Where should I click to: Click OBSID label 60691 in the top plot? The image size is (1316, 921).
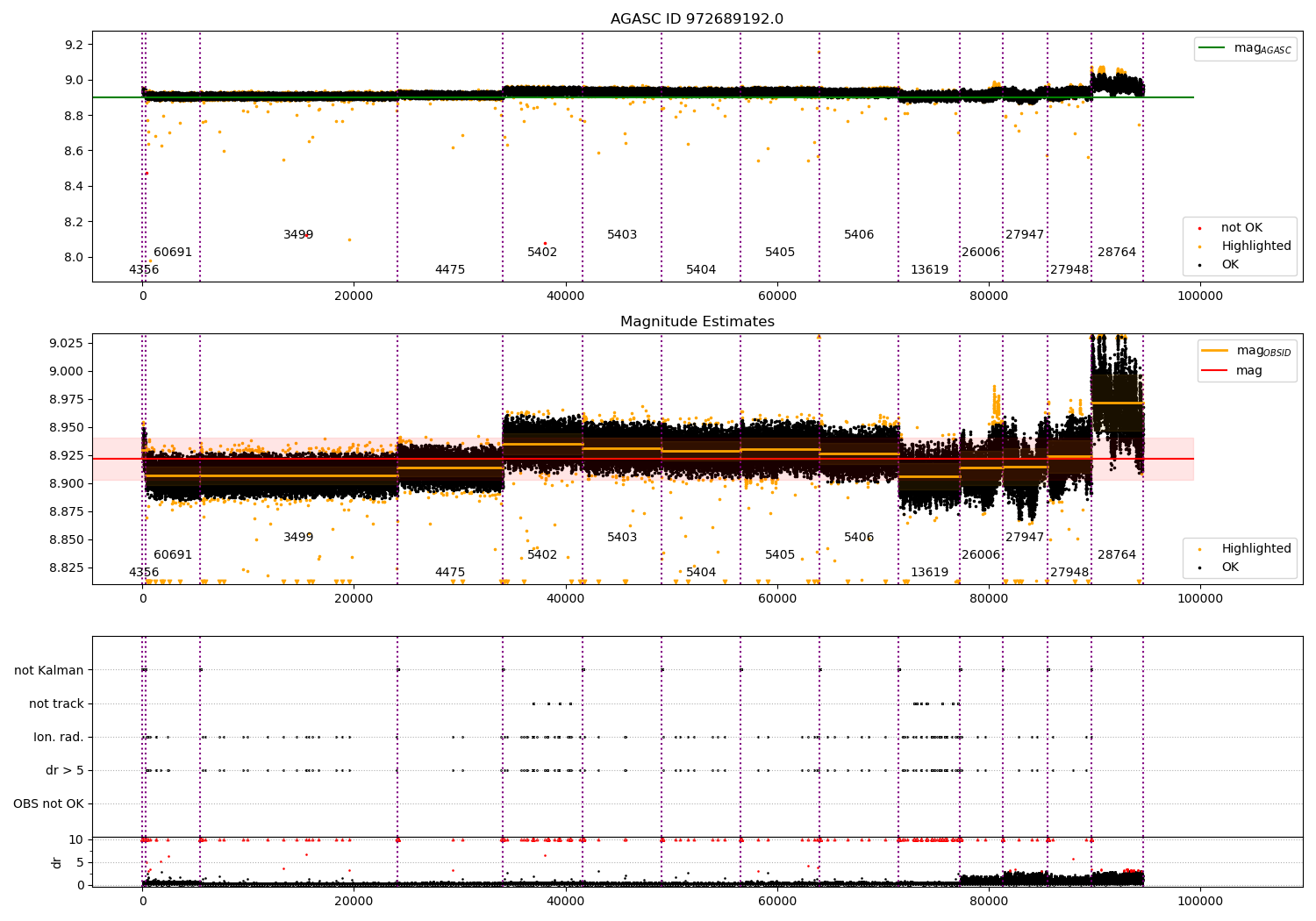[173, 253]
